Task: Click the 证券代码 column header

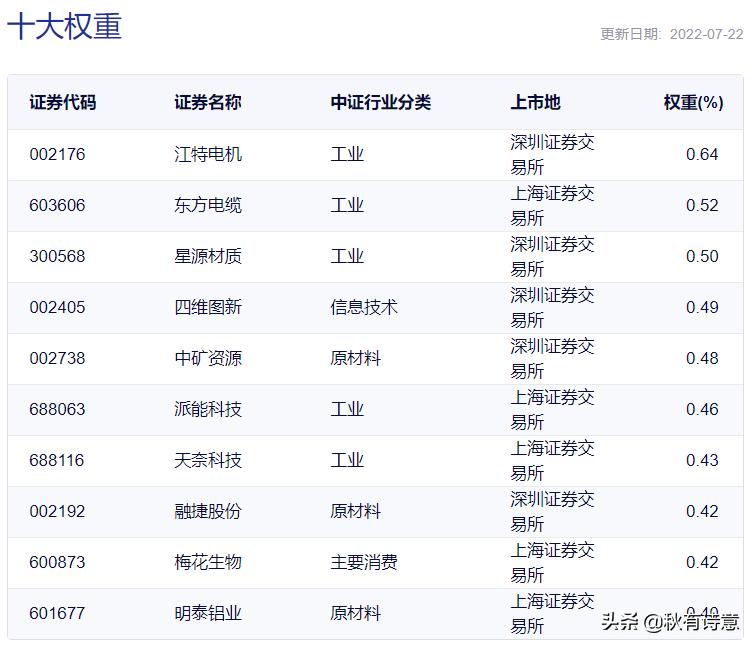Action: point(63,102)
